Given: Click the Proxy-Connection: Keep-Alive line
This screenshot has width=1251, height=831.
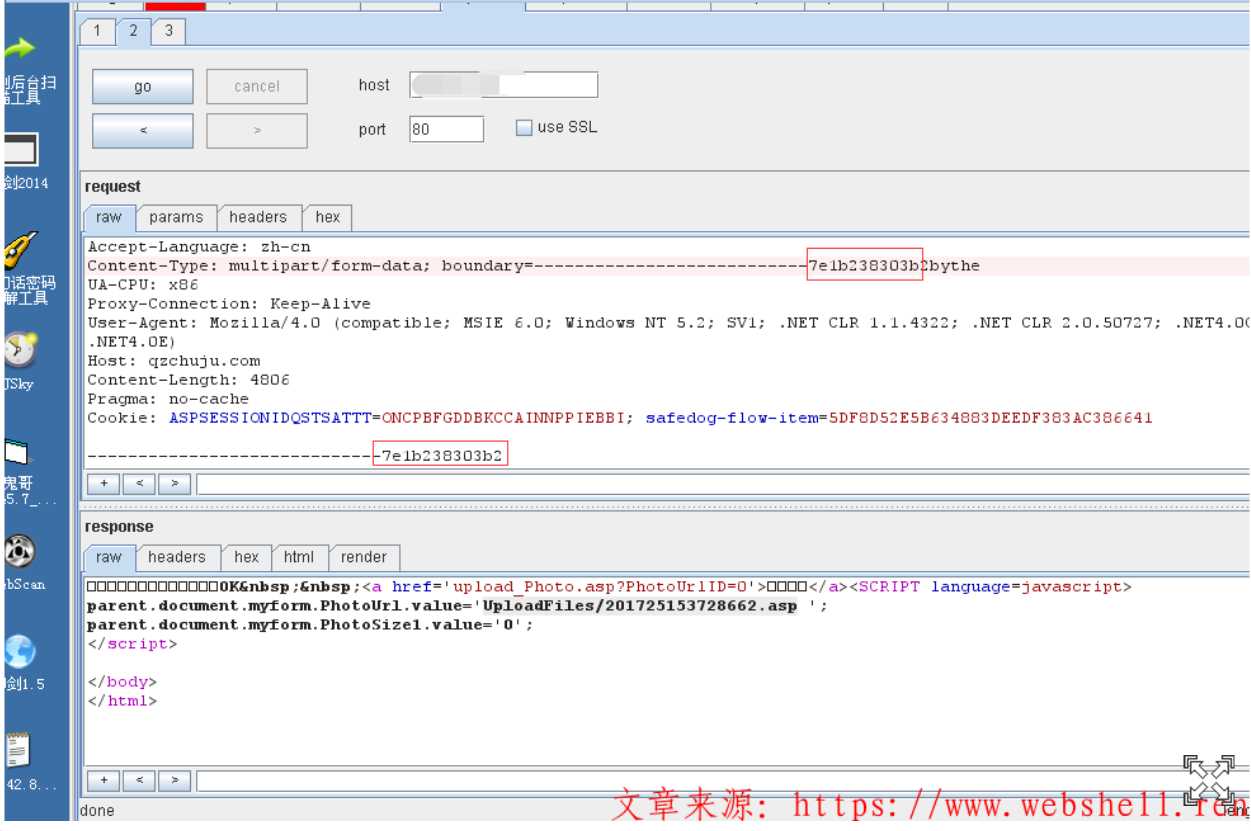Looking at the screenshot, I should (x=229, y=304).
